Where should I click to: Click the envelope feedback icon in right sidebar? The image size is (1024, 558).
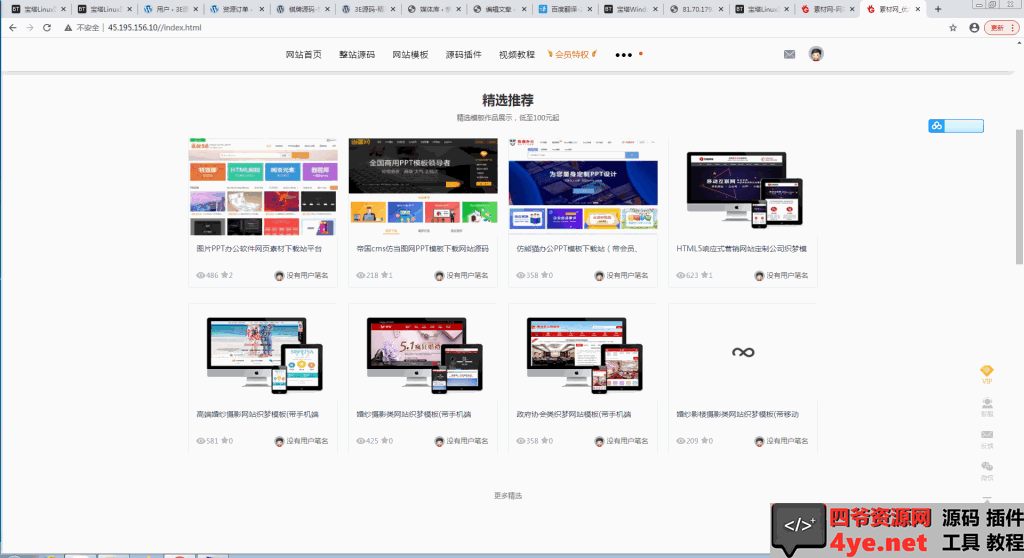click(987, 436)
